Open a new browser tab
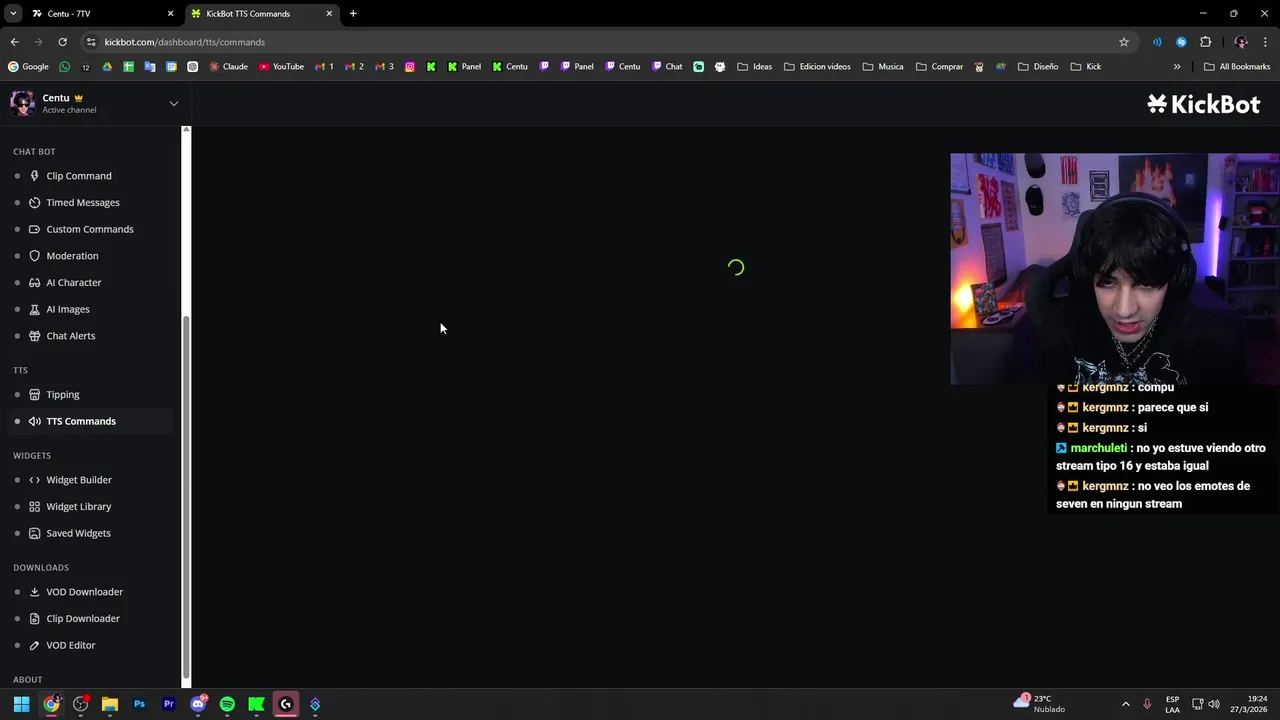1280x720 pixels. click(x=353, y=14)
